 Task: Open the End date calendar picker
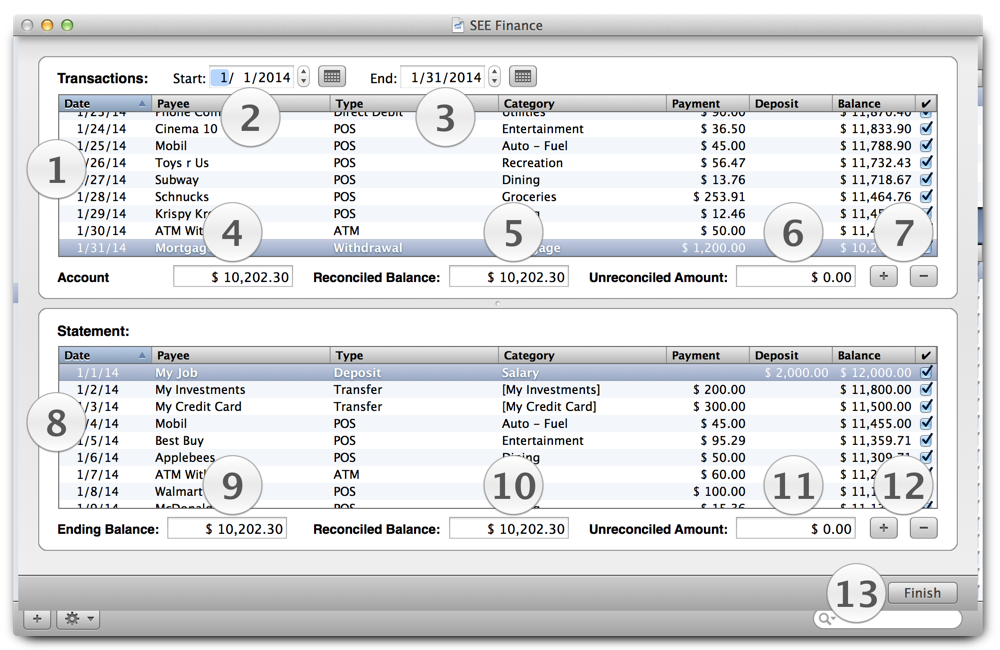[522, 77]
